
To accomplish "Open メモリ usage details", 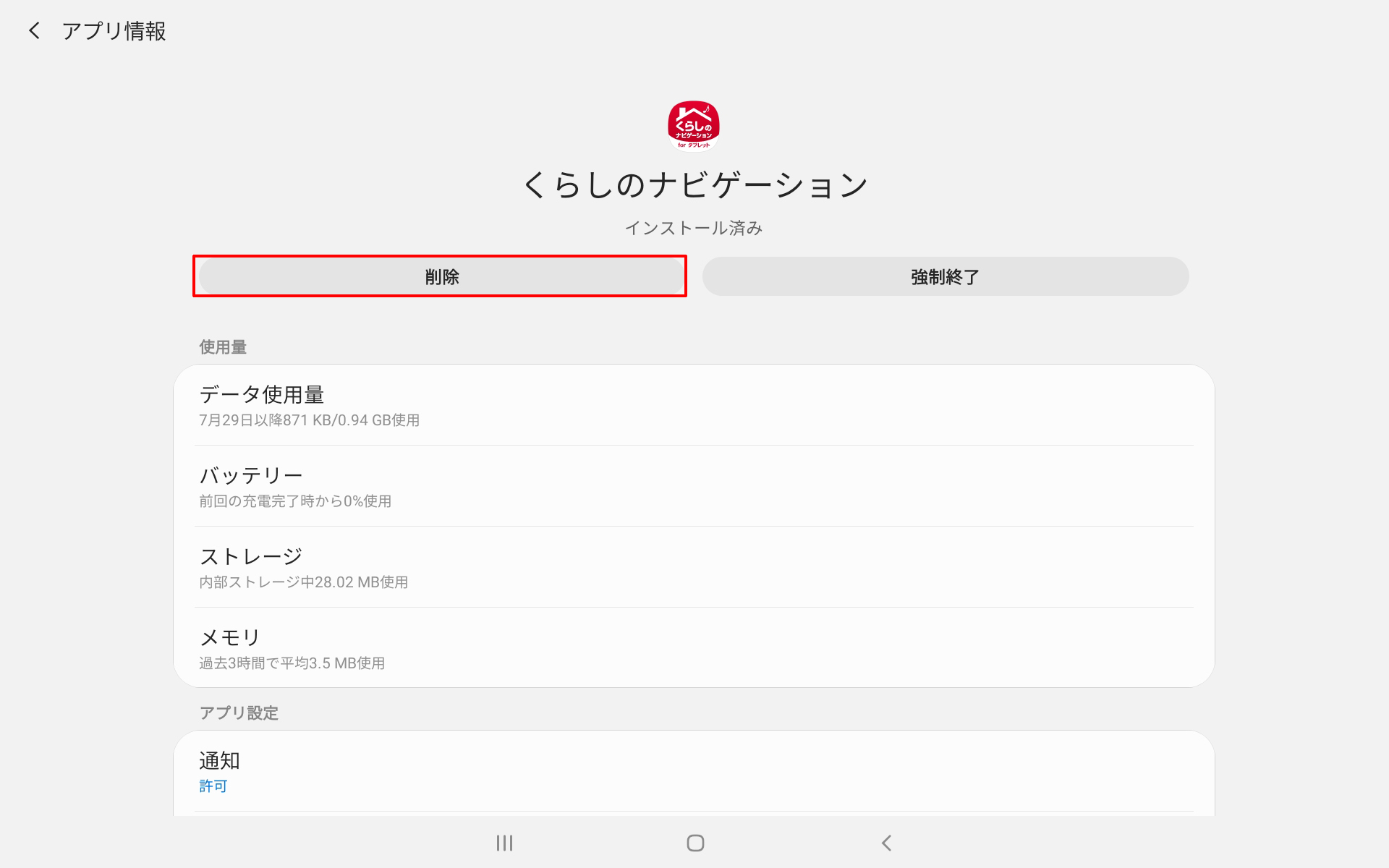I will (694, 648).
